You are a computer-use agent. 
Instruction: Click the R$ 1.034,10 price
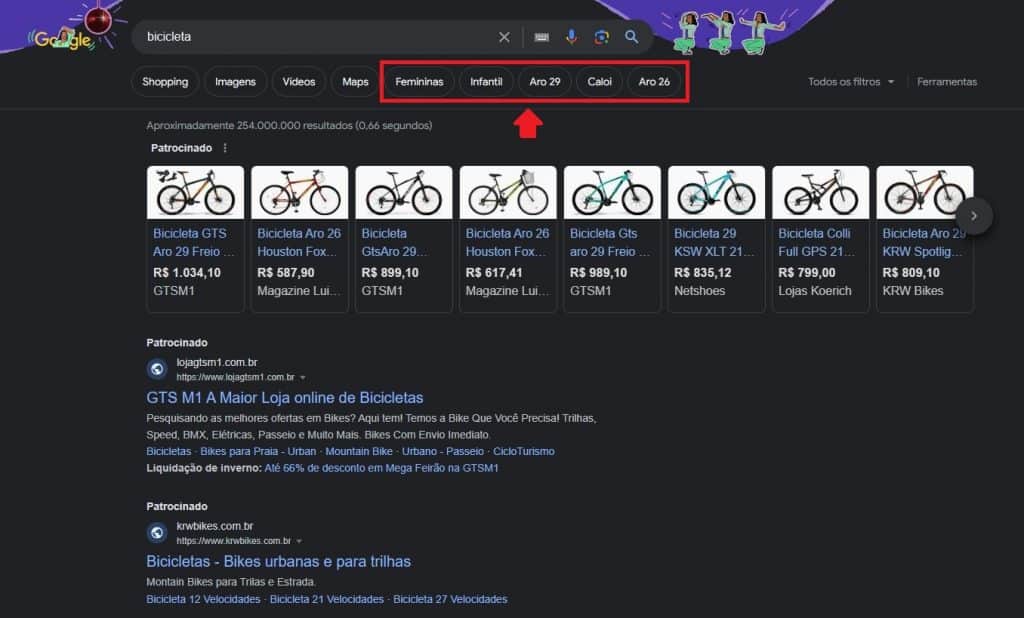(187, 273)
